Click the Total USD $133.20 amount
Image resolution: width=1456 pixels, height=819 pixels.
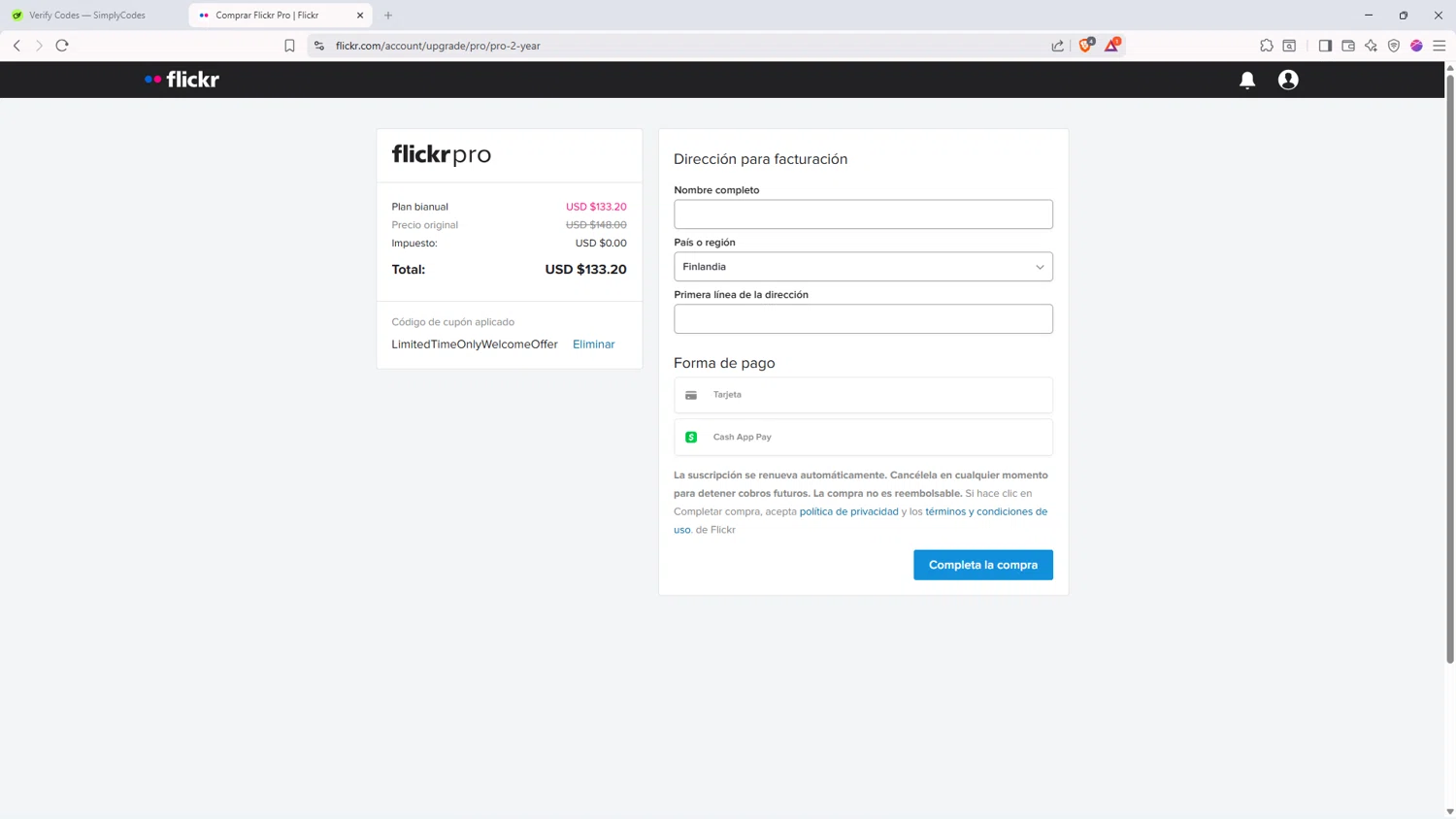click(585, 270)
